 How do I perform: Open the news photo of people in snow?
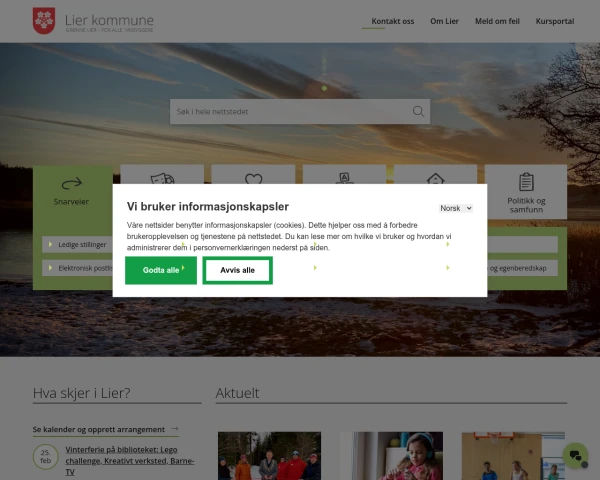[269, 456]
